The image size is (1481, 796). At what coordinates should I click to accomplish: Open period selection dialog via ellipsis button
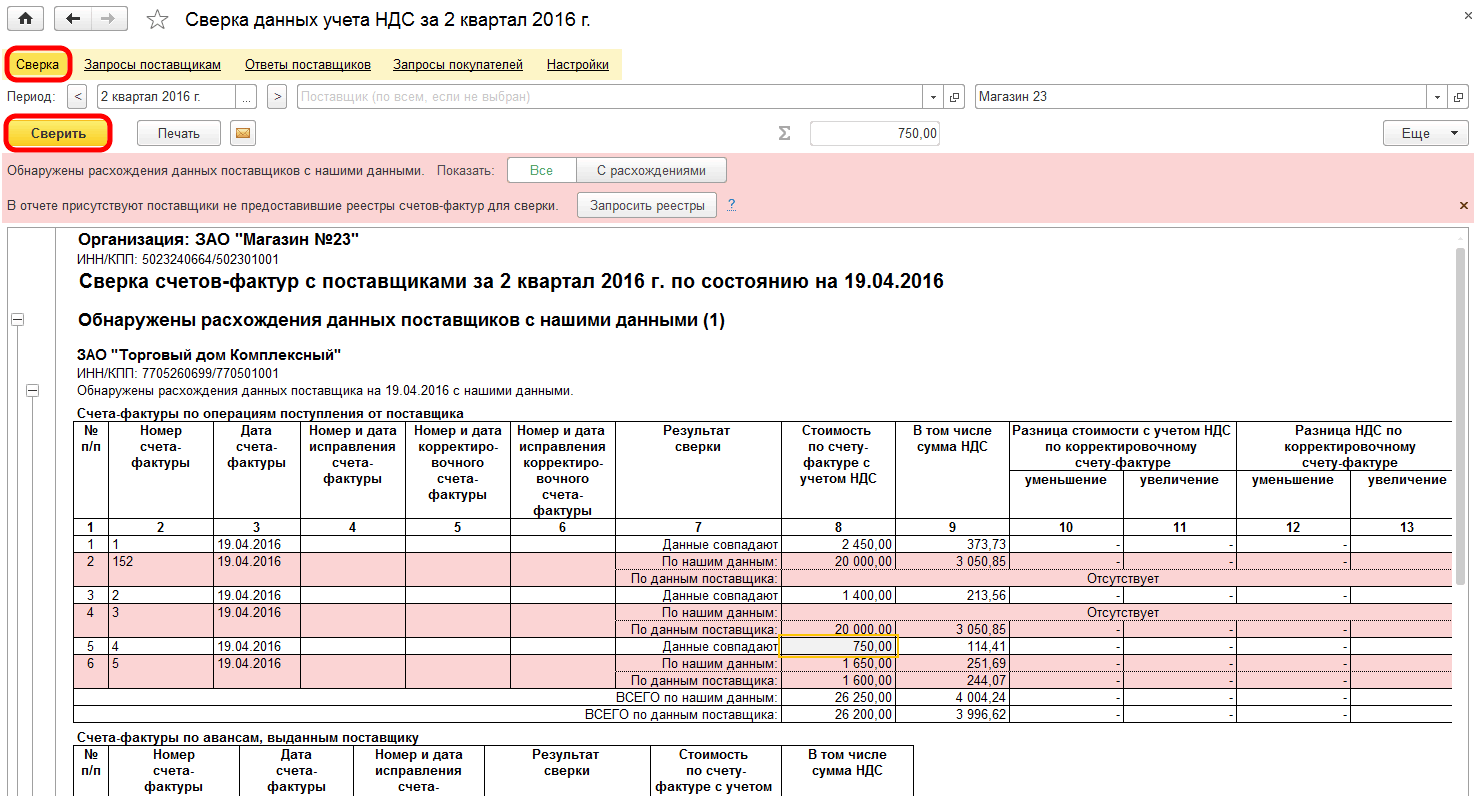pos(248,97)
